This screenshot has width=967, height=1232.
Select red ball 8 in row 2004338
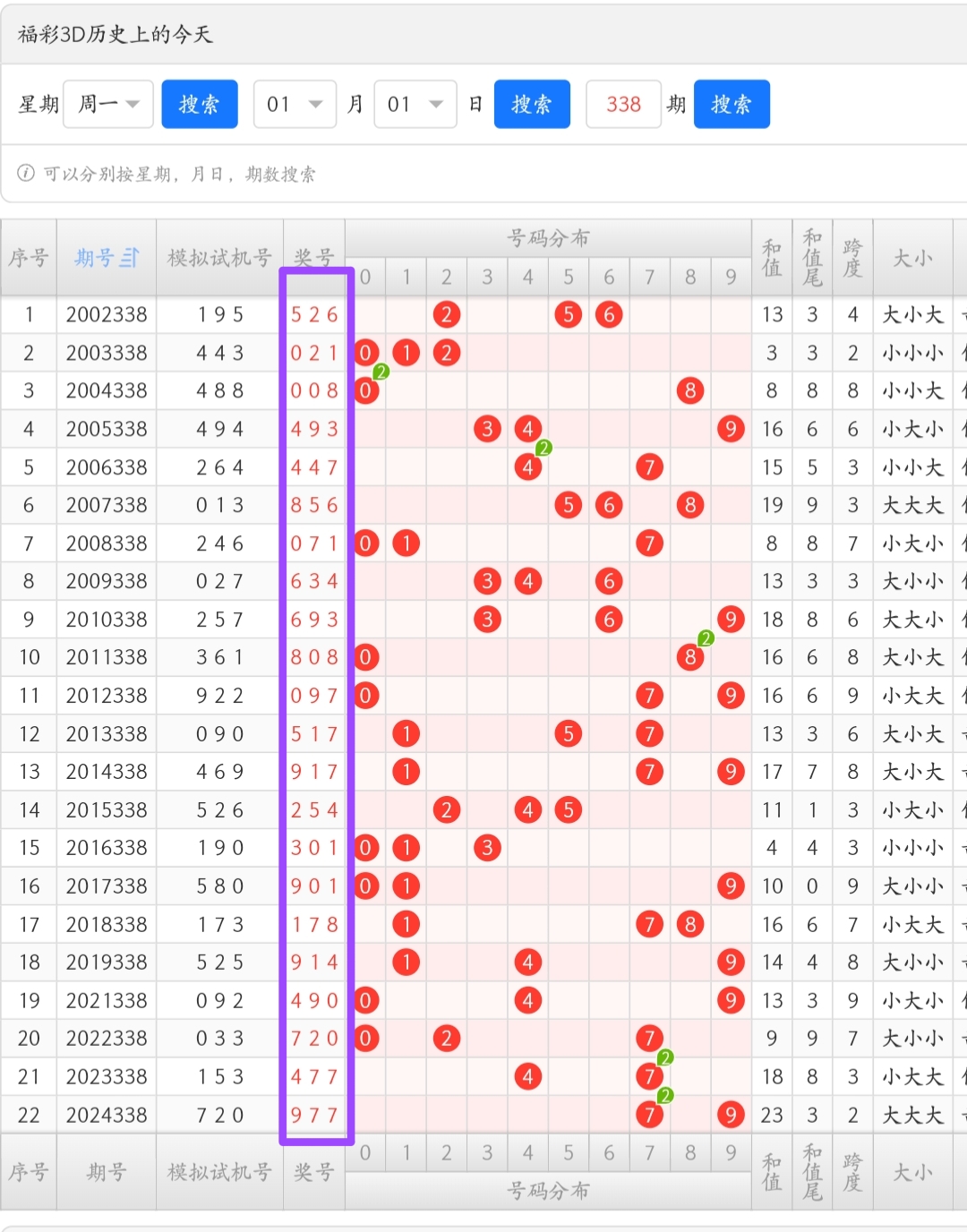[x=689, y=390]
